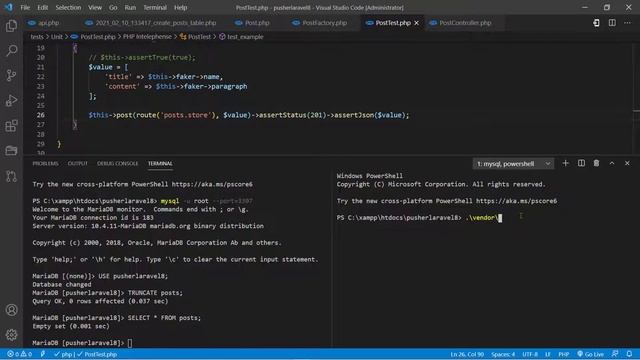640x360 pixels.
Task: Switch to the create_posts_table.php tab
Action: 151,23
